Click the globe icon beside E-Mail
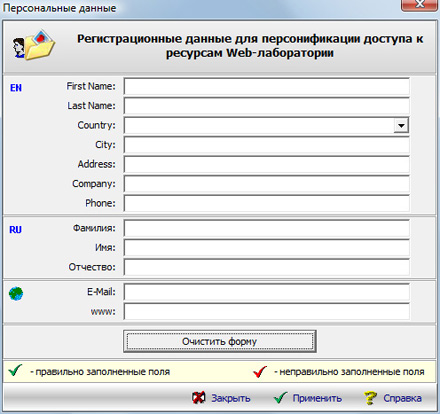This screenshot has height=414, width=440. pos(16,294)
